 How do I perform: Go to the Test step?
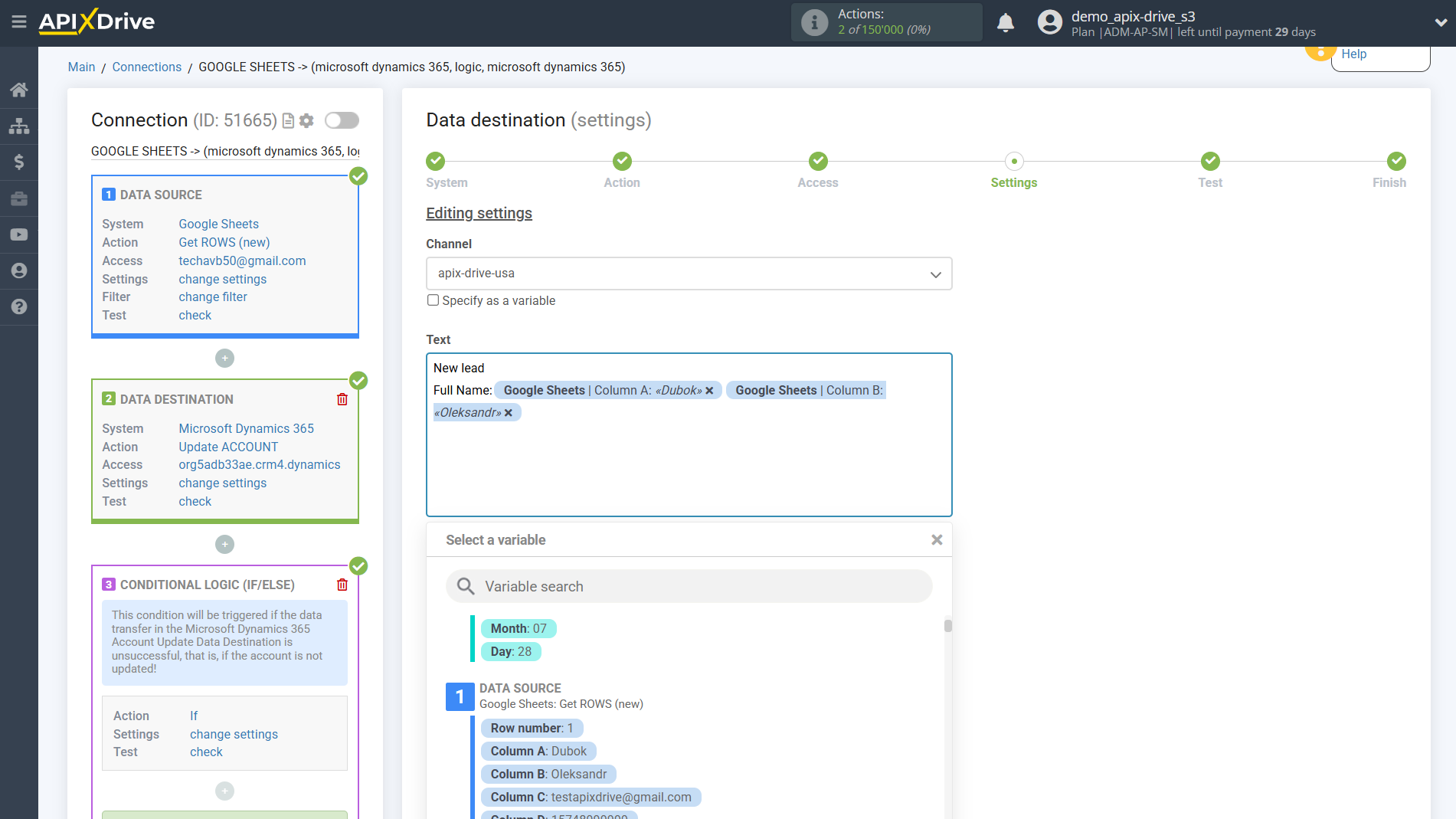tap(1210, 161)
